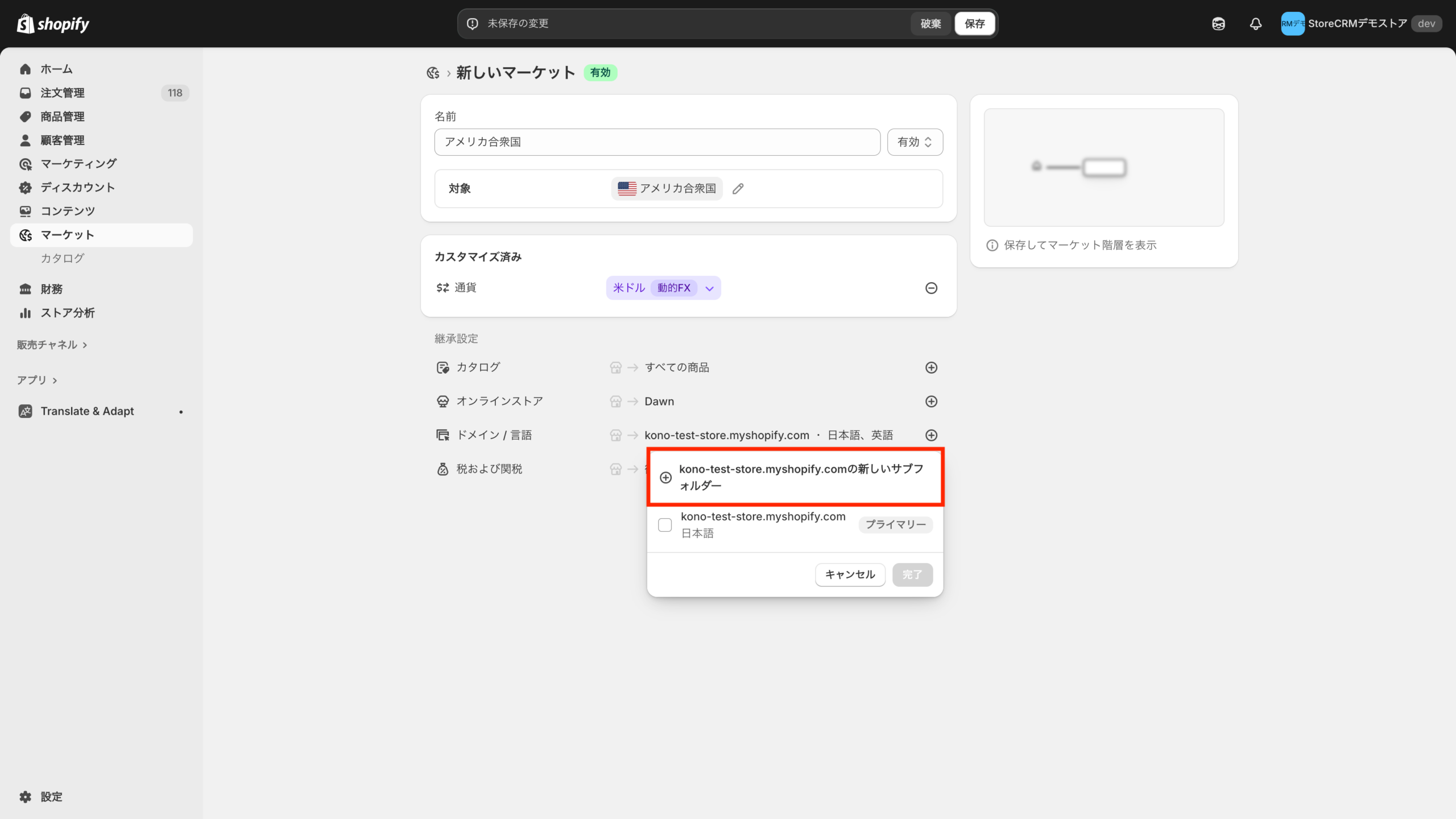This screenshot has width=1456, height=819.
Task: Click the plus icon on the ドメイン / 言語 row
Action: (931, 435)
